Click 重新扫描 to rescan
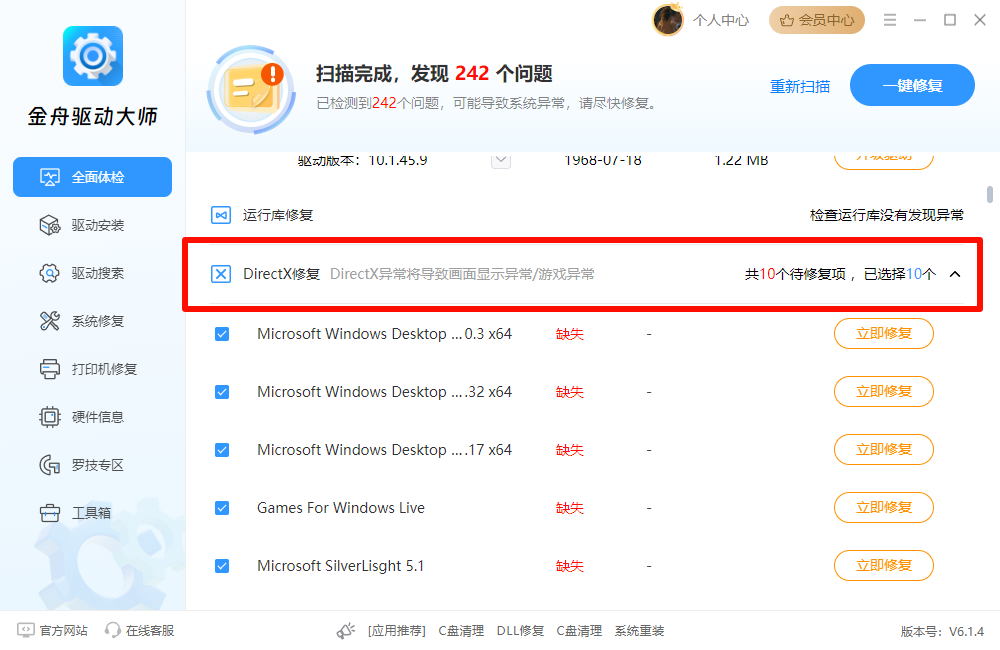 800,86
